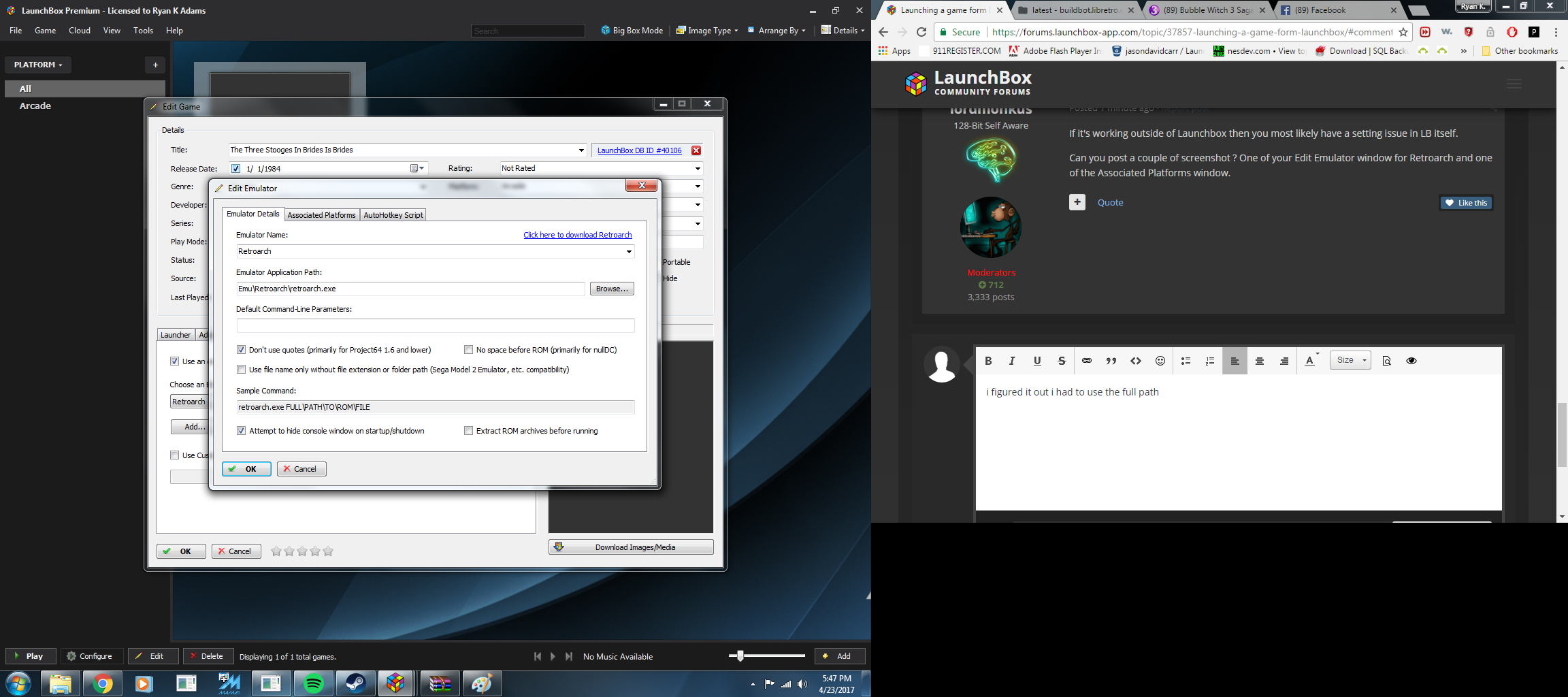Apply underline formatting in forum editor

(1037, 361)
